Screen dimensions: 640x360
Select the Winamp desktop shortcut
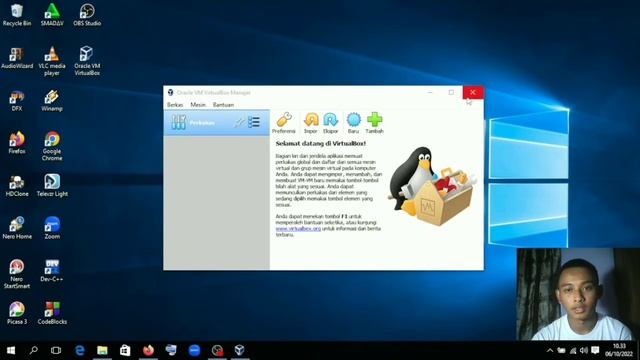(x=52, y=101)
